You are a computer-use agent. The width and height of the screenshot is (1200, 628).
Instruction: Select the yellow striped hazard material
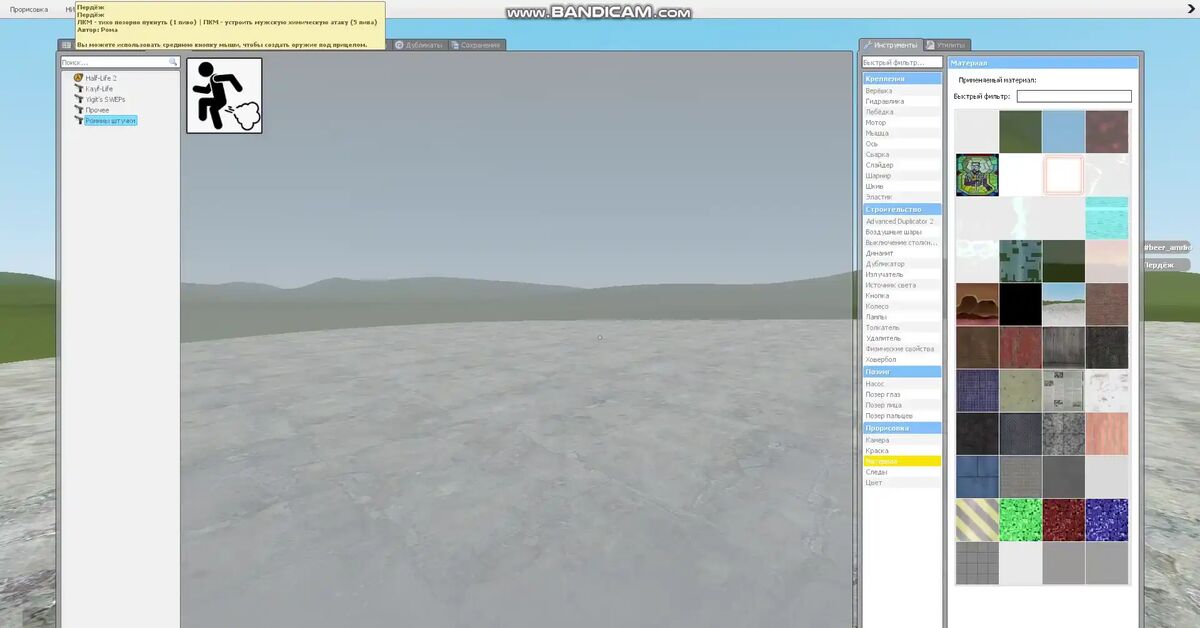[x=977, y=520]
